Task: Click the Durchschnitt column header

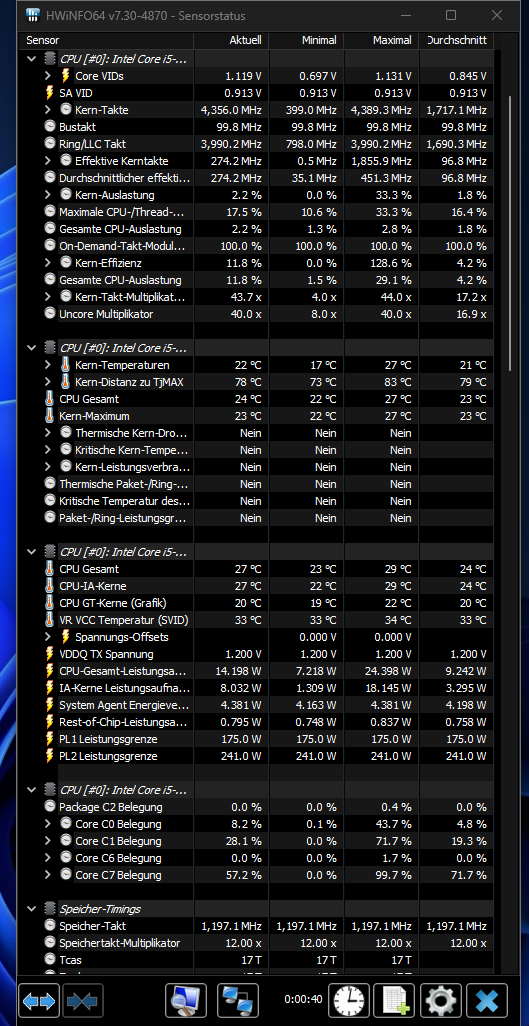Action: point(456,41)
